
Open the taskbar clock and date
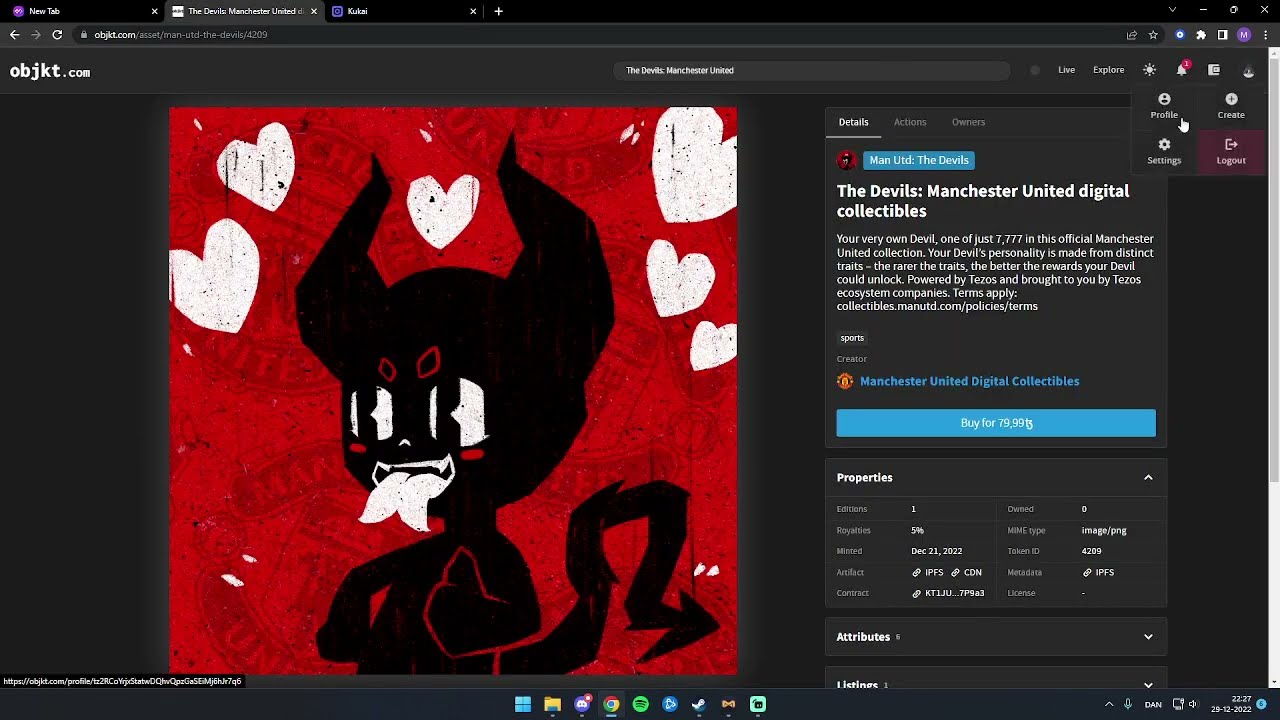click(1231, 705)
